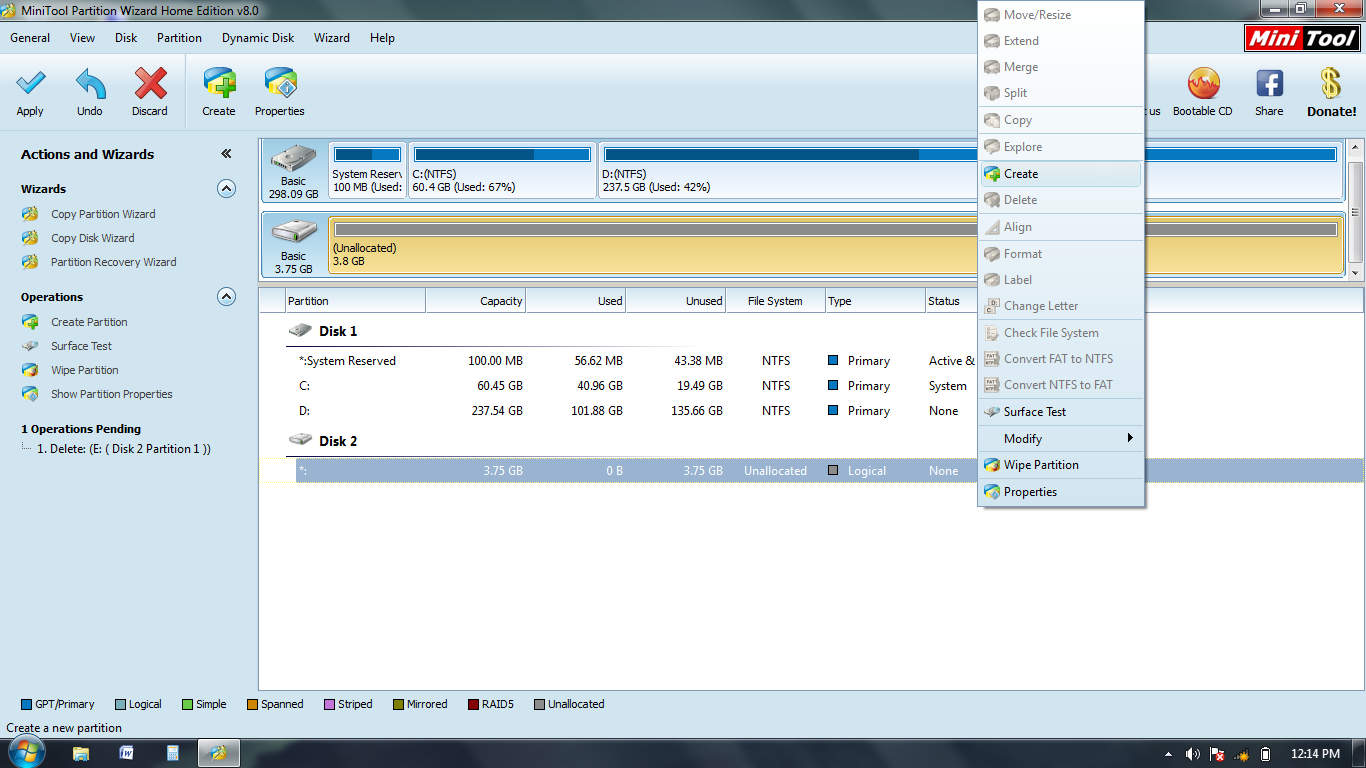Click the disk map vertical scrollbar
The height and width of the screenshot is (768, 1366).
coord(1355,210)
